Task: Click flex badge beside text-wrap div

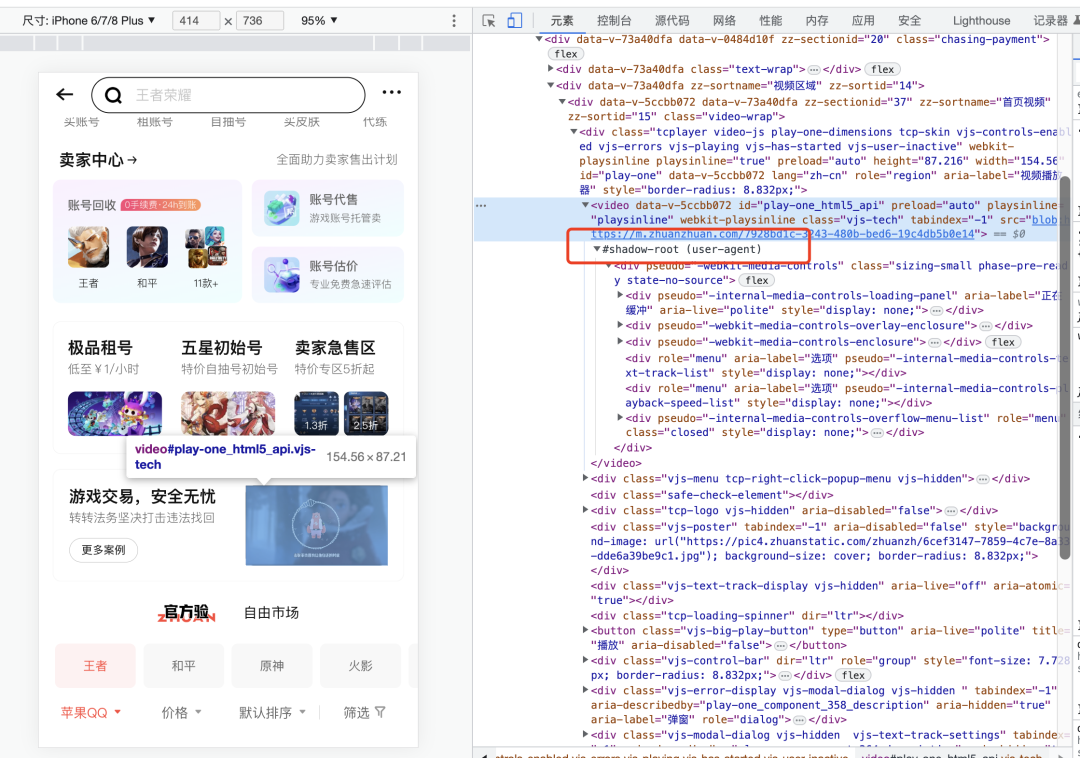Action: 882,70
